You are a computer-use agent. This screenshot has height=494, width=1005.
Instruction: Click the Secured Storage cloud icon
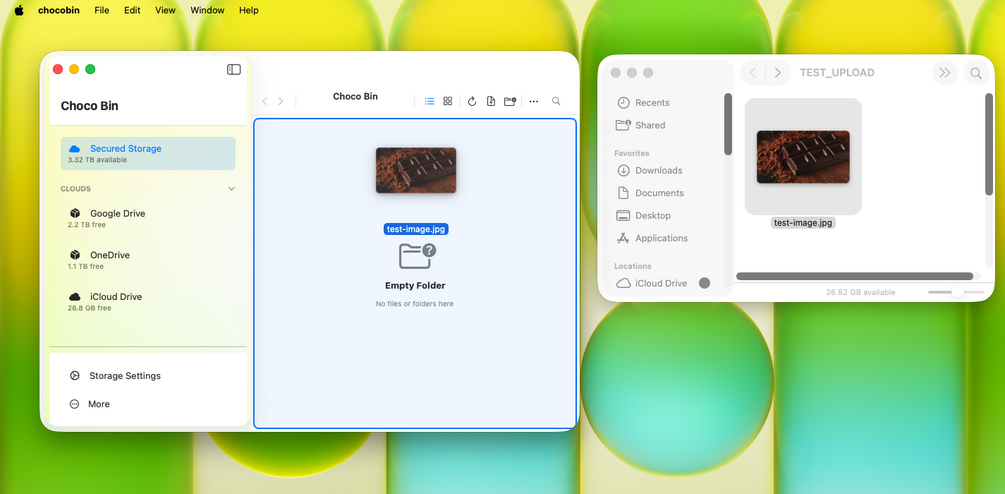(x=74, y=149)
